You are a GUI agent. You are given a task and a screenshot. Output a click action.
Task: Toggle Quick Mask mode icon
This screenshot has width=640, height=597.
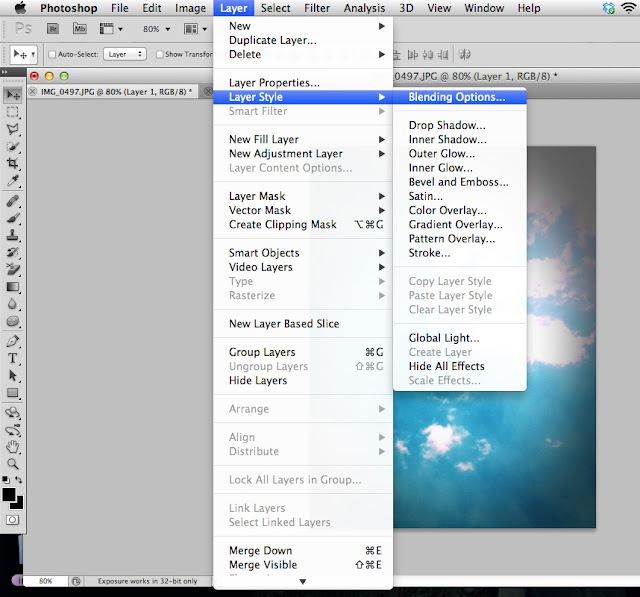[x=12, y=520]
